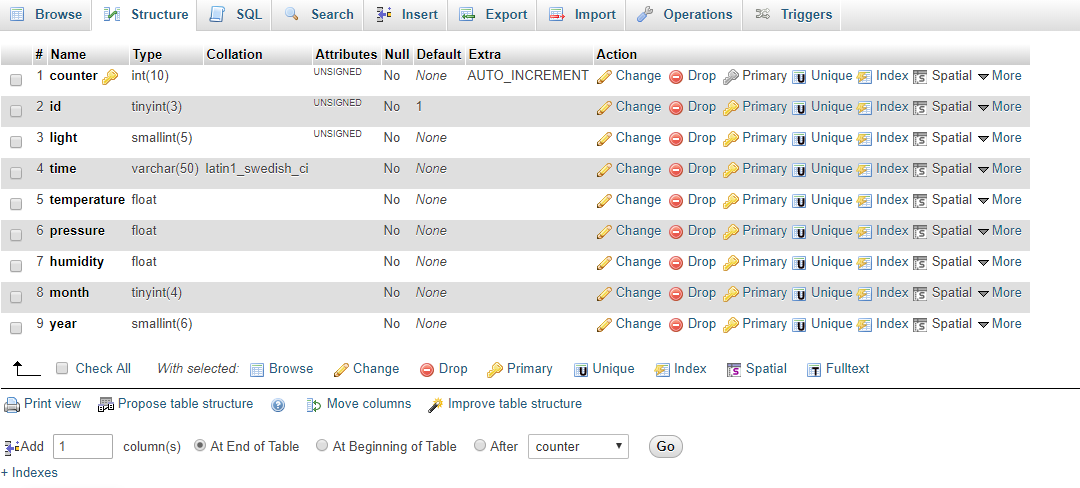1080x488 pixels.
Task: Click the red Drop icon for month
Action: (676, 294)
